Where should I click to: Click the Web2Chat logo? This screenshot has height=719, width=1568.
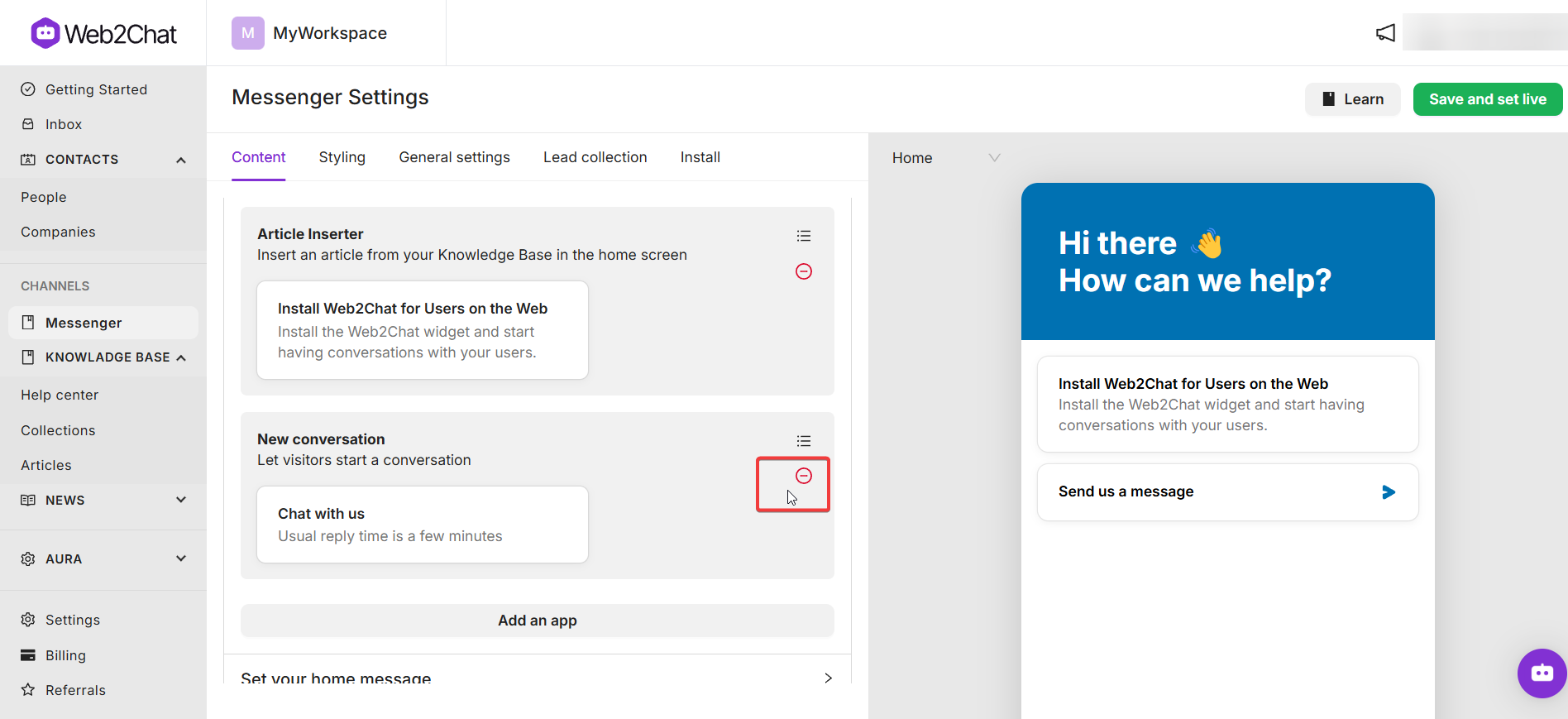[x=103, y=33]
